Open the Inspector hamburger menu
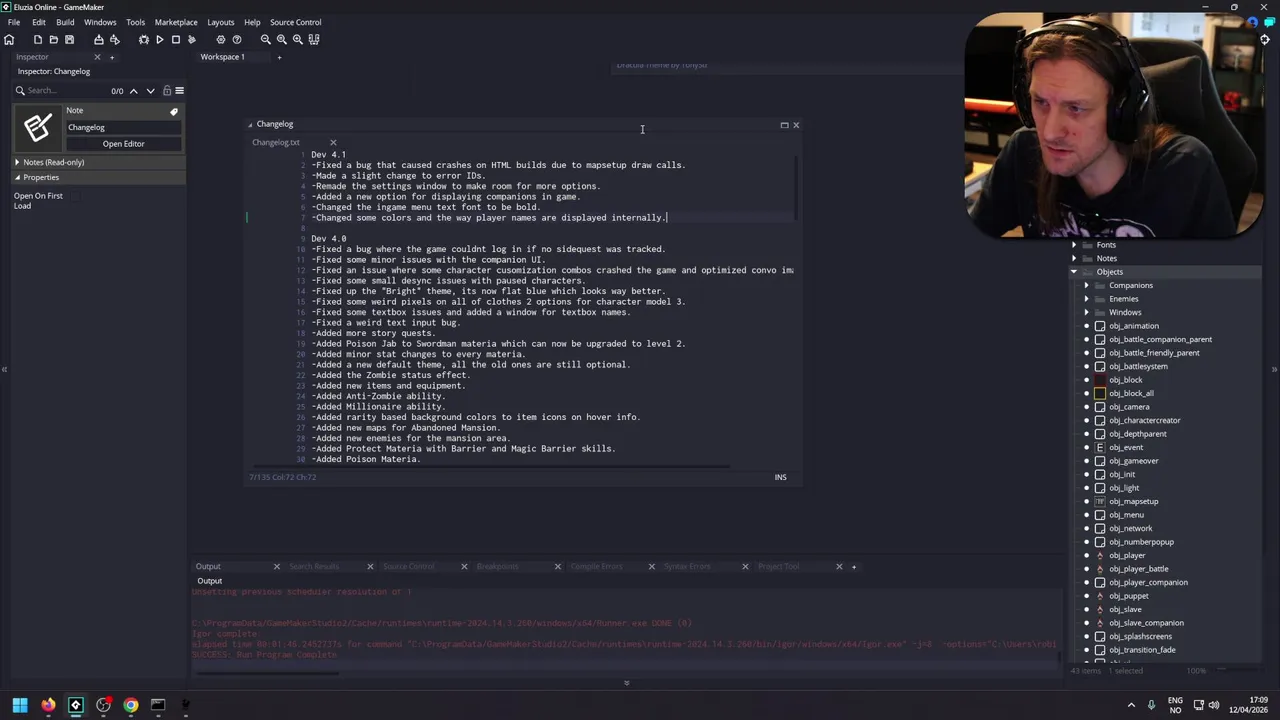The height and width of the screenshot is (720, 1280). [179, 90]
